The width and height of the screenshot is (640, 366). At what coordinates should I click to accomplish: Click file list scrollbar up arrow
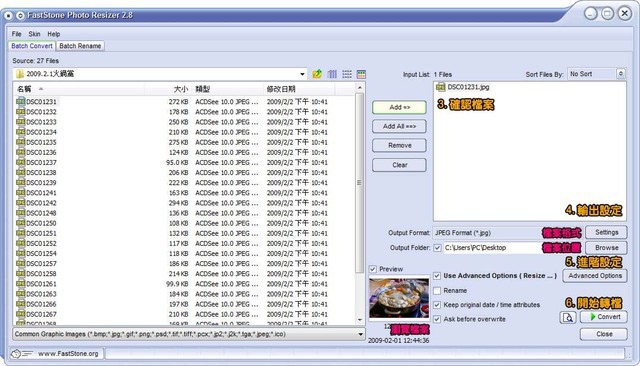point(360,88)
